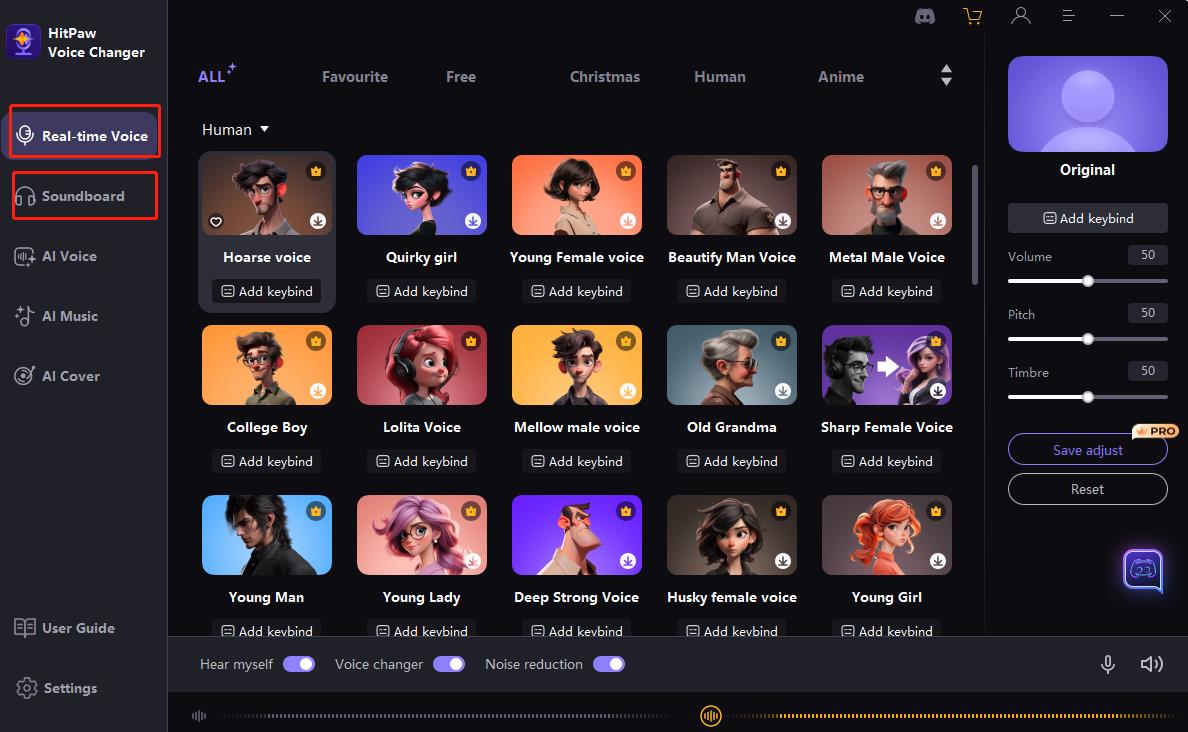This screenshot has width=1188, height=732.
Task: Open the user account profile icon
Action: coord(1020,16)
